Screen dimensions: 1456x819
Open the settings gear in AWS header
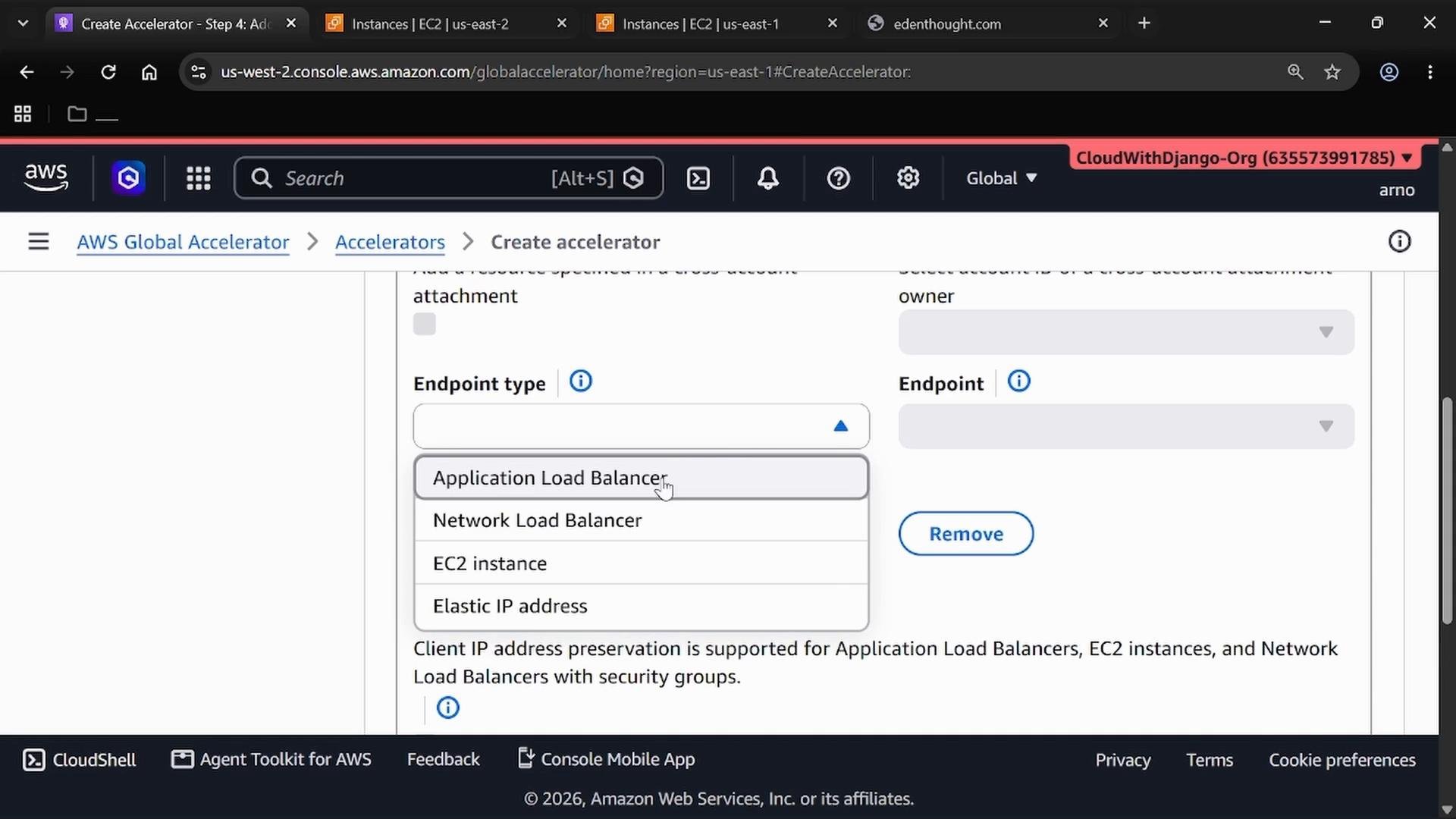click(x=908, y=178)
